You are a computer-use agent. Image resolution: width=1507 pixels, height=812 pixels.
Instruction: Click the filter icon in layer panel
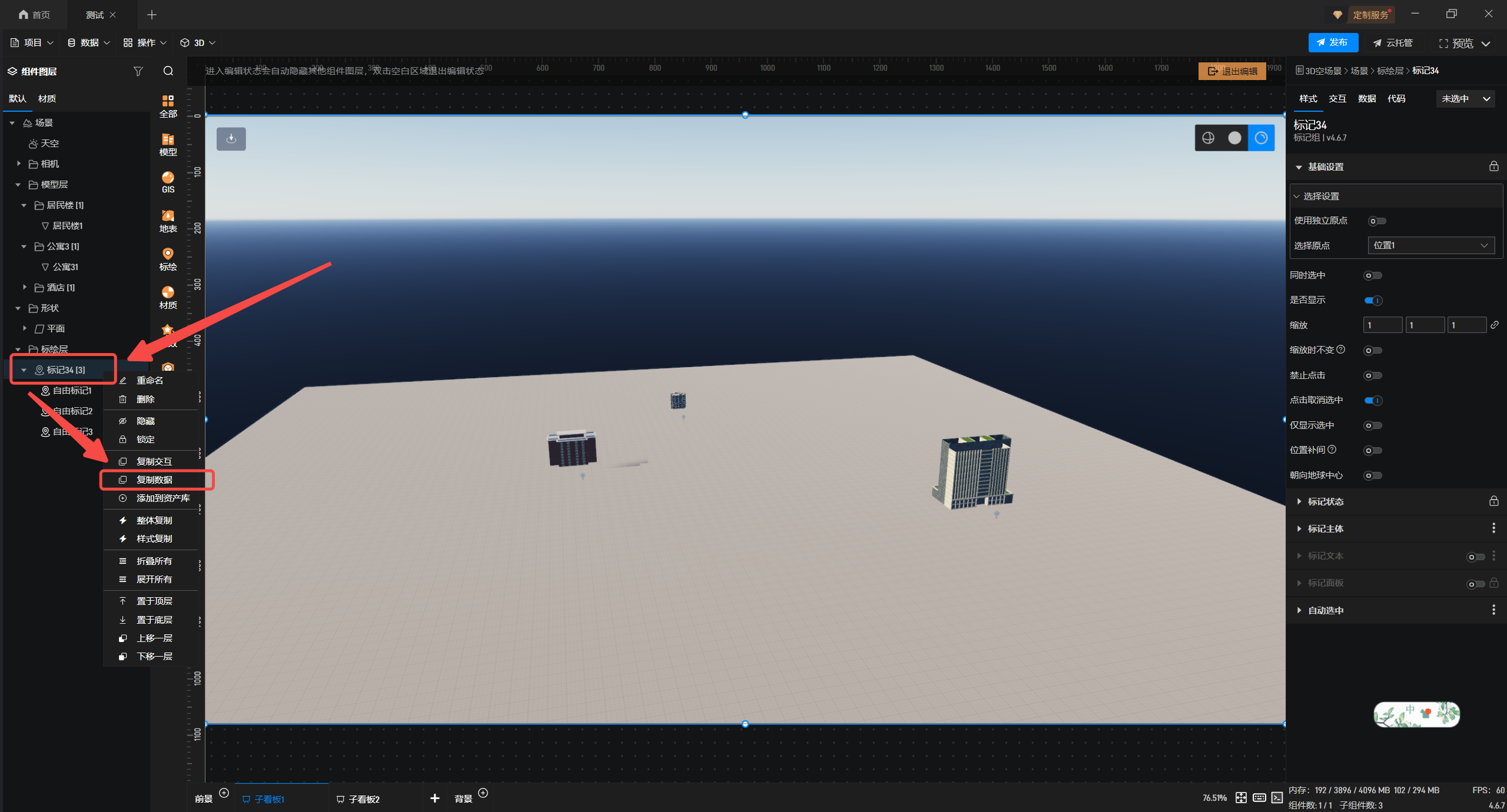click(x=138, y=71)
